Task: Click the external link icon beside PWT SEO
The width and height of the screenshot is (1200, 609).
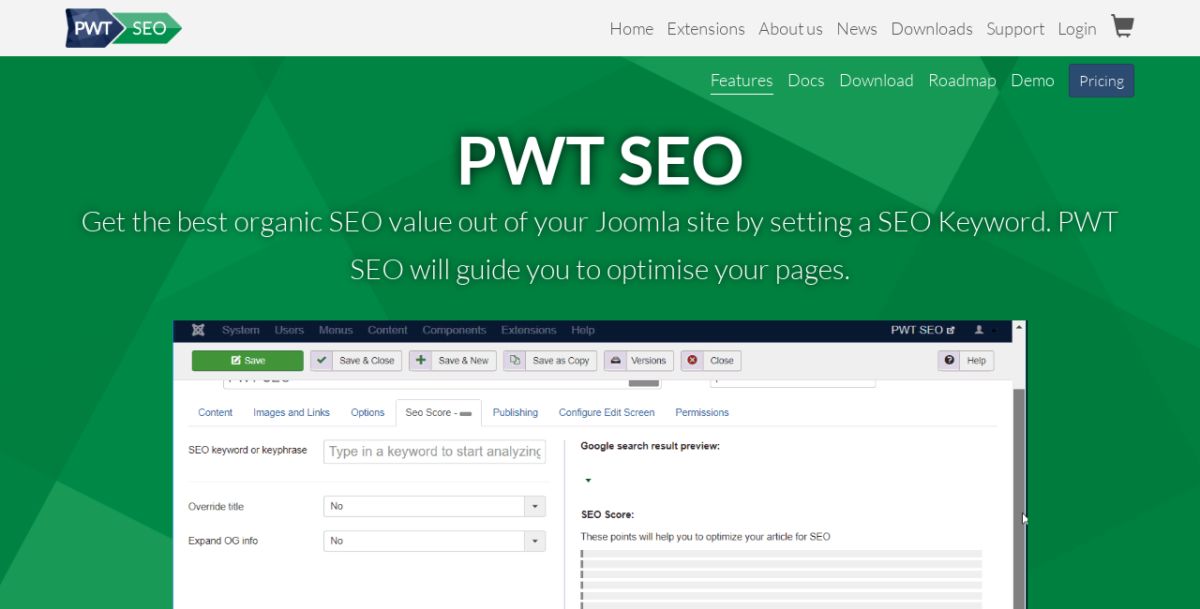Action: (951, 330)
